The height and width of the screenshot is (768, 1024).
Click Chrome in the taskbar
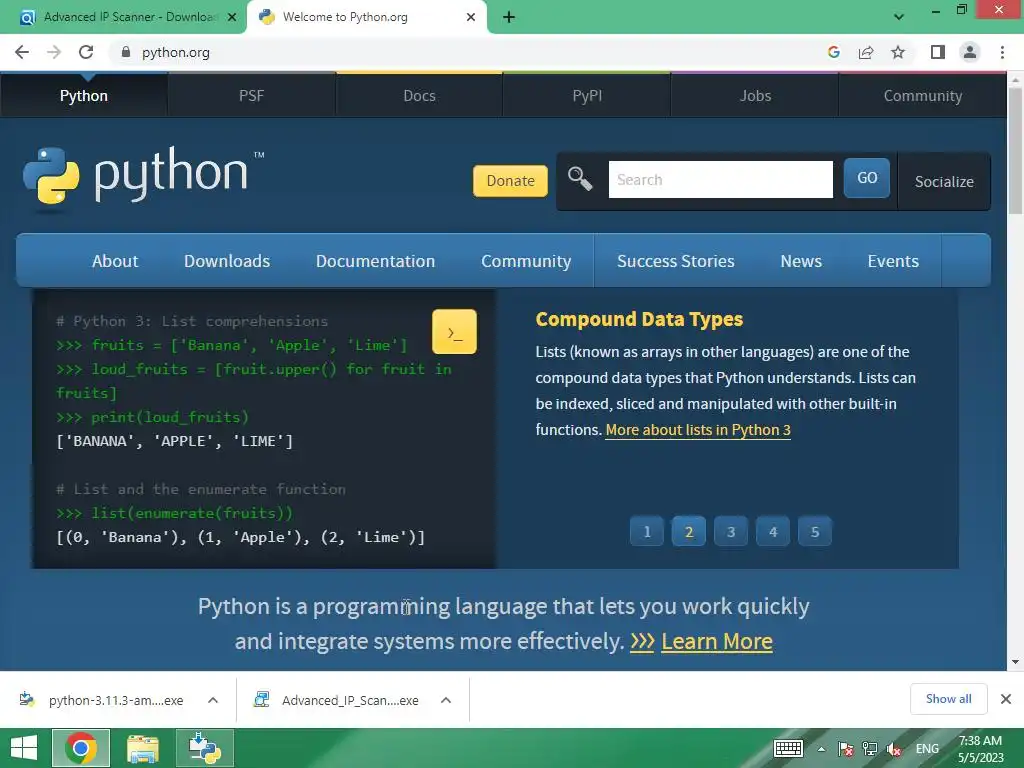click(81, 748)
